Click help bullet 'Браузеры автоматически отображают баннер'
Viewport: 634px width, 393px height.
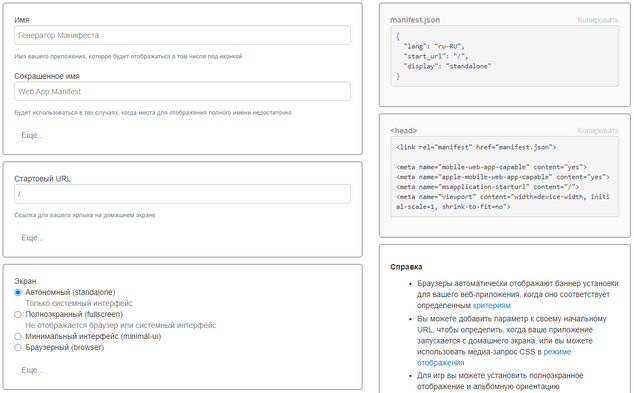point(518,294)
